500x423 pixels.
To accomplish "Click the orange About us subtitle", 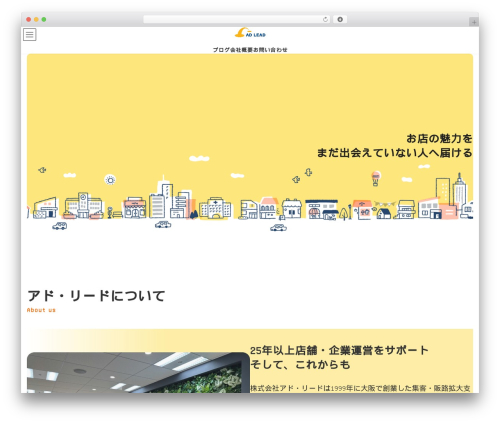I will 41,310.
